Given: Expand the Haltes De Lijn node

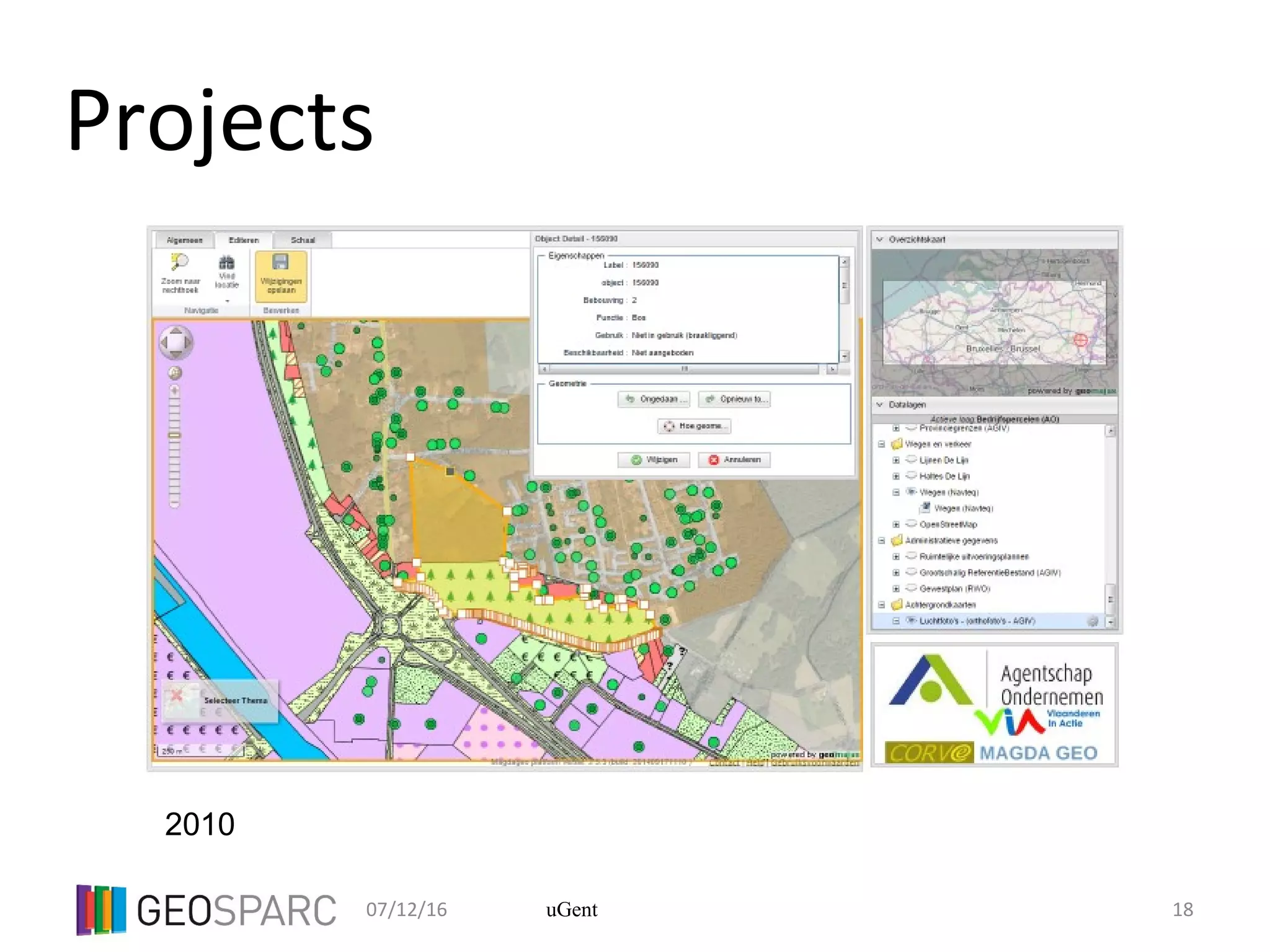Looking at the screenshot, I should 895,476.
